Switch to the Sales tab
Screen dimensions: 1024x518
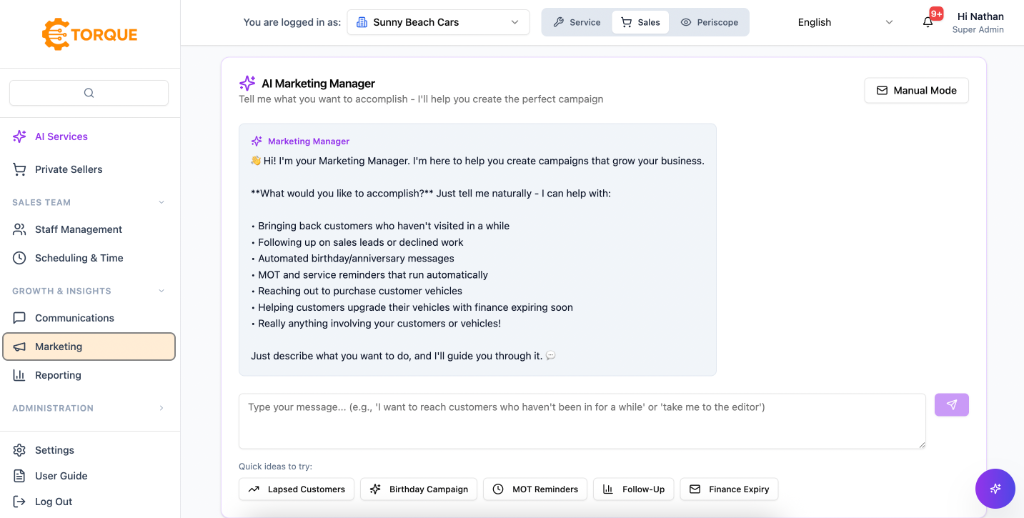(640, 22)
